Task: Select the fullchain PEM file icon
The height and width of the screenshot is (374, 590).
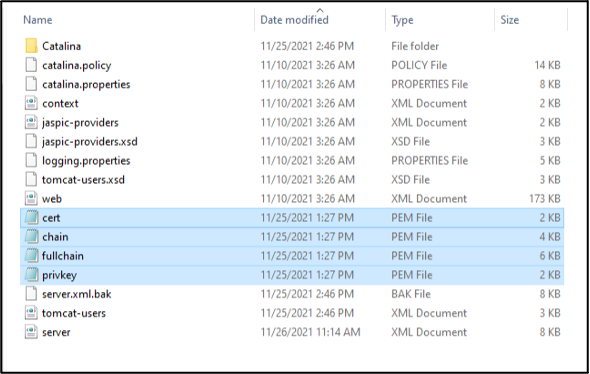Action: coord(32,256)
